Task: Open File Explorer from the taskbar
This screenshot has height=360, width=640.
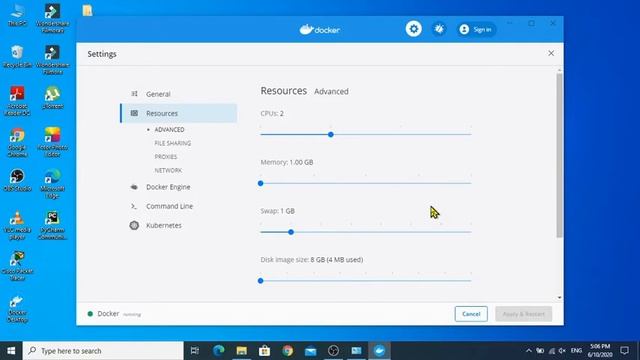Action: click(242, 351)
